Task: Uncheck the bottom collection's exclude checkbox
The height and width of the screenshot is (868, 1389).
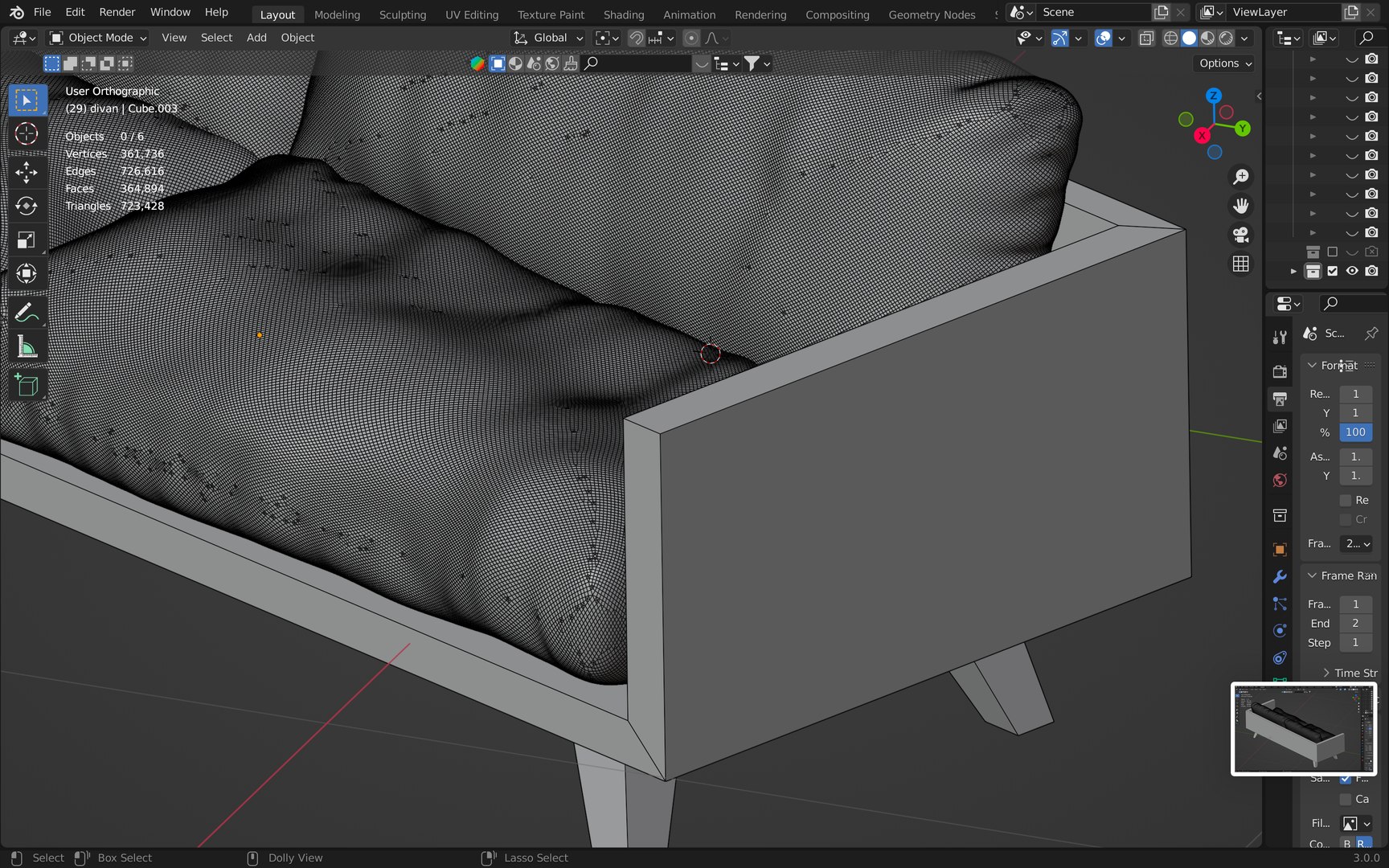Action: click(1333, 271)
